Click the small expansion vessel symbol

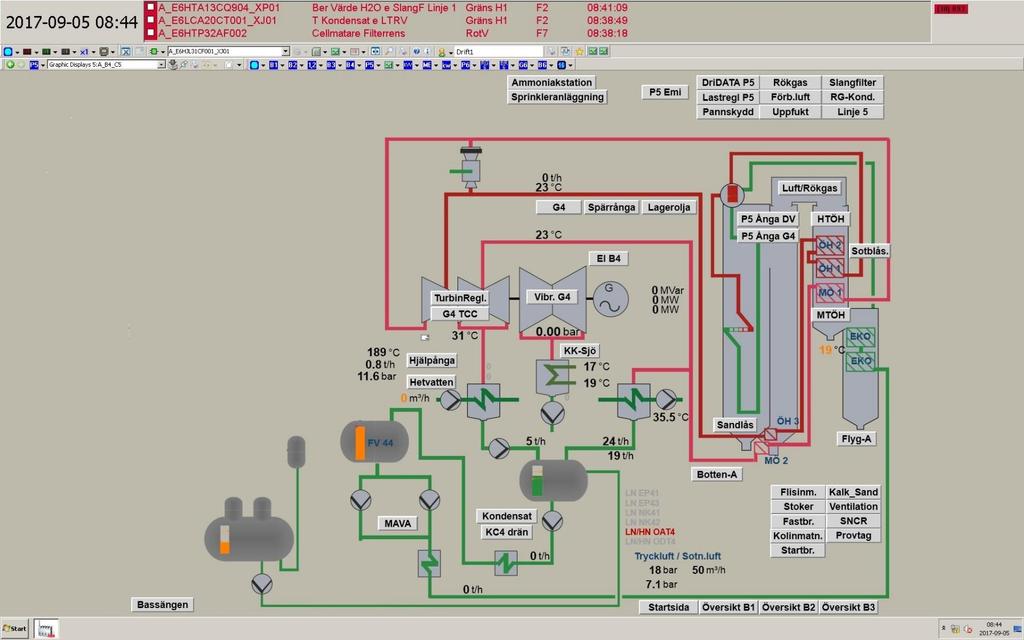pyautogui.click(x=296, y=452)
